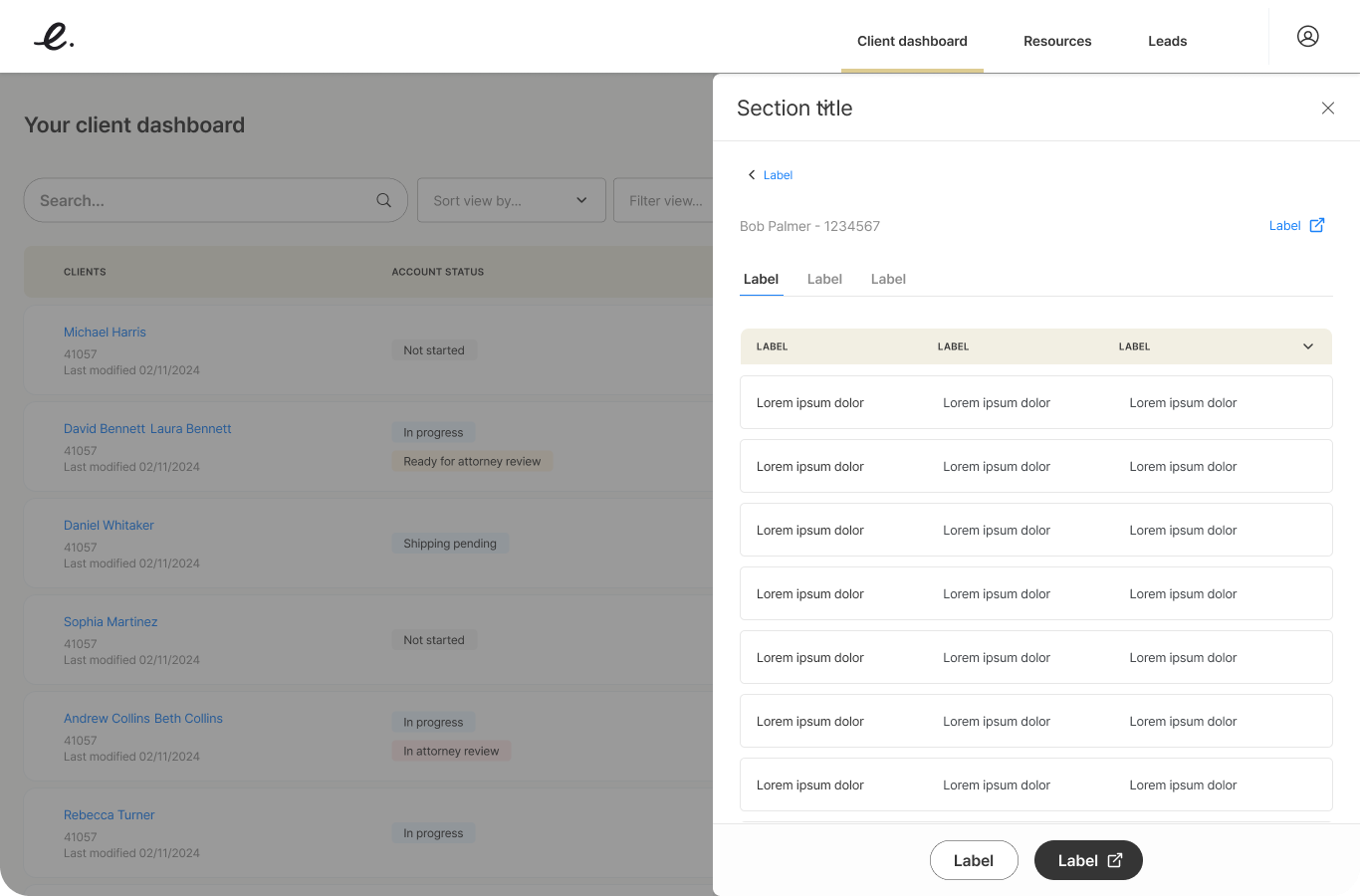Click Not started badge for Michael Harris
Viewport: 1360px width, 896px height.
(x=434, y=350)
